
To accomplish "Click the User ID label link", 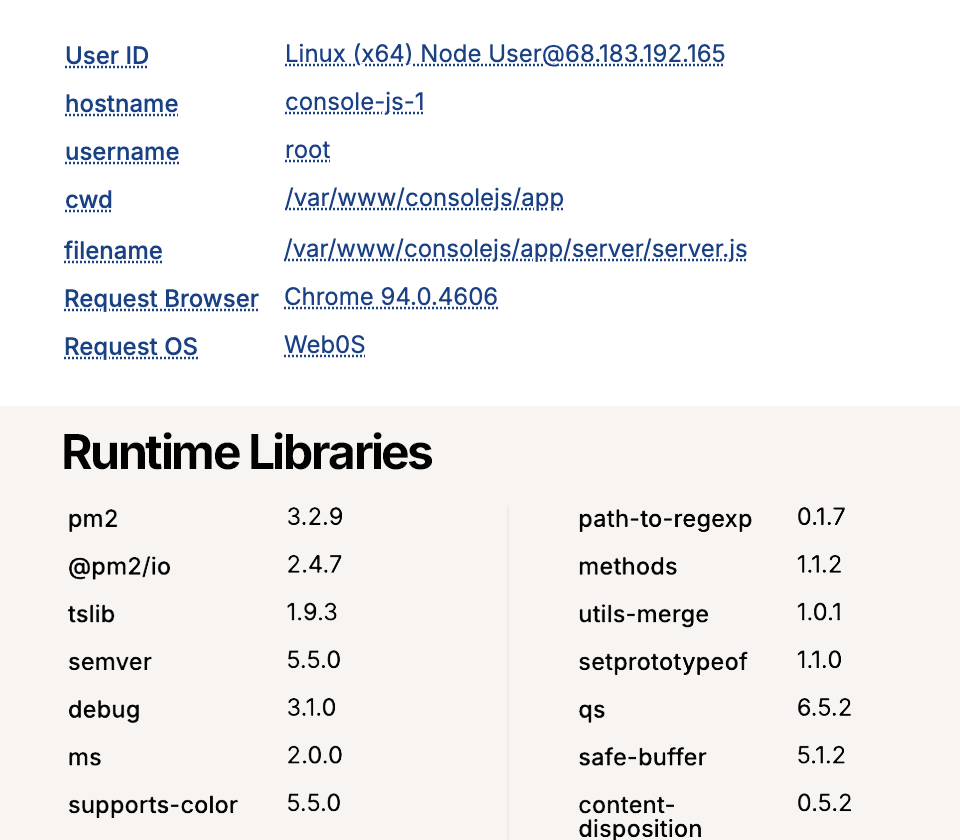I will 107,56.
